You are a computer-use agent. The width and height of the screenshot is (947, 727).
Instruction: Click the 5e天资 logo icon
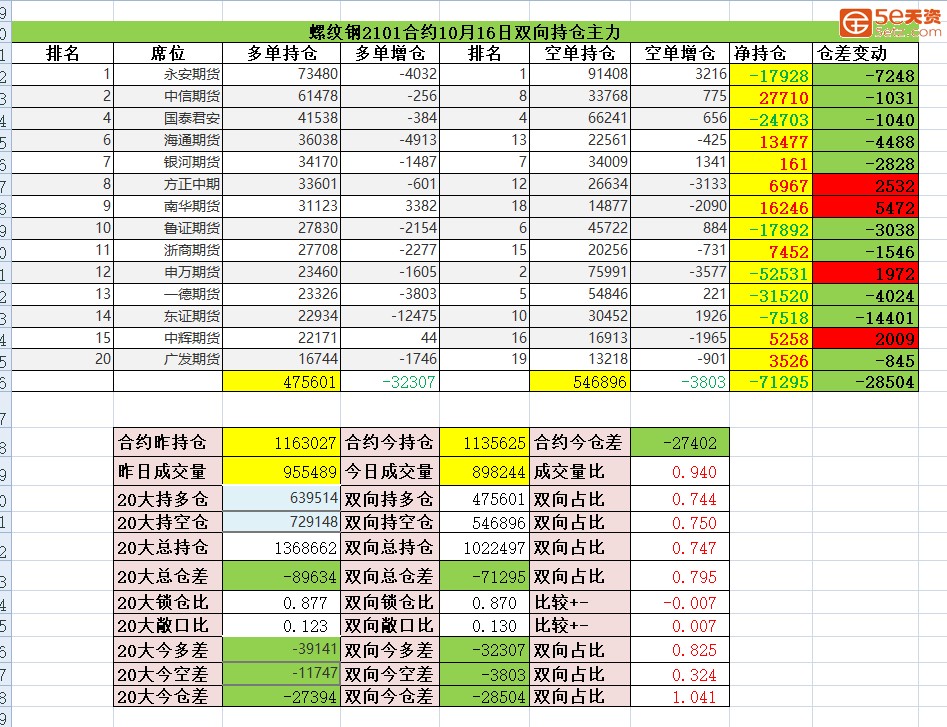(855, 21)
